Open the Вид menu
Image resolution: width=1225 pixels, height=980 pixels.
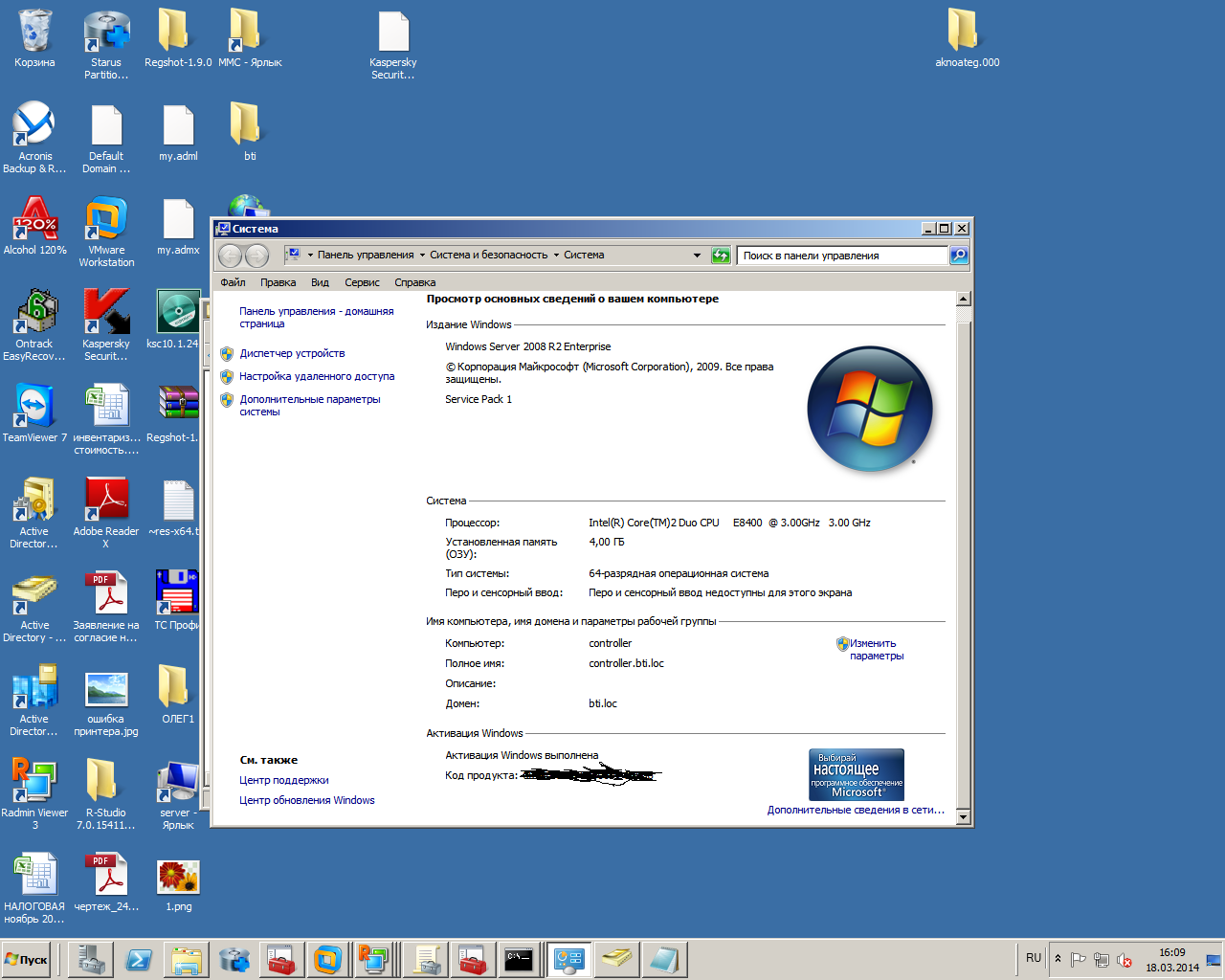point(320,282)
